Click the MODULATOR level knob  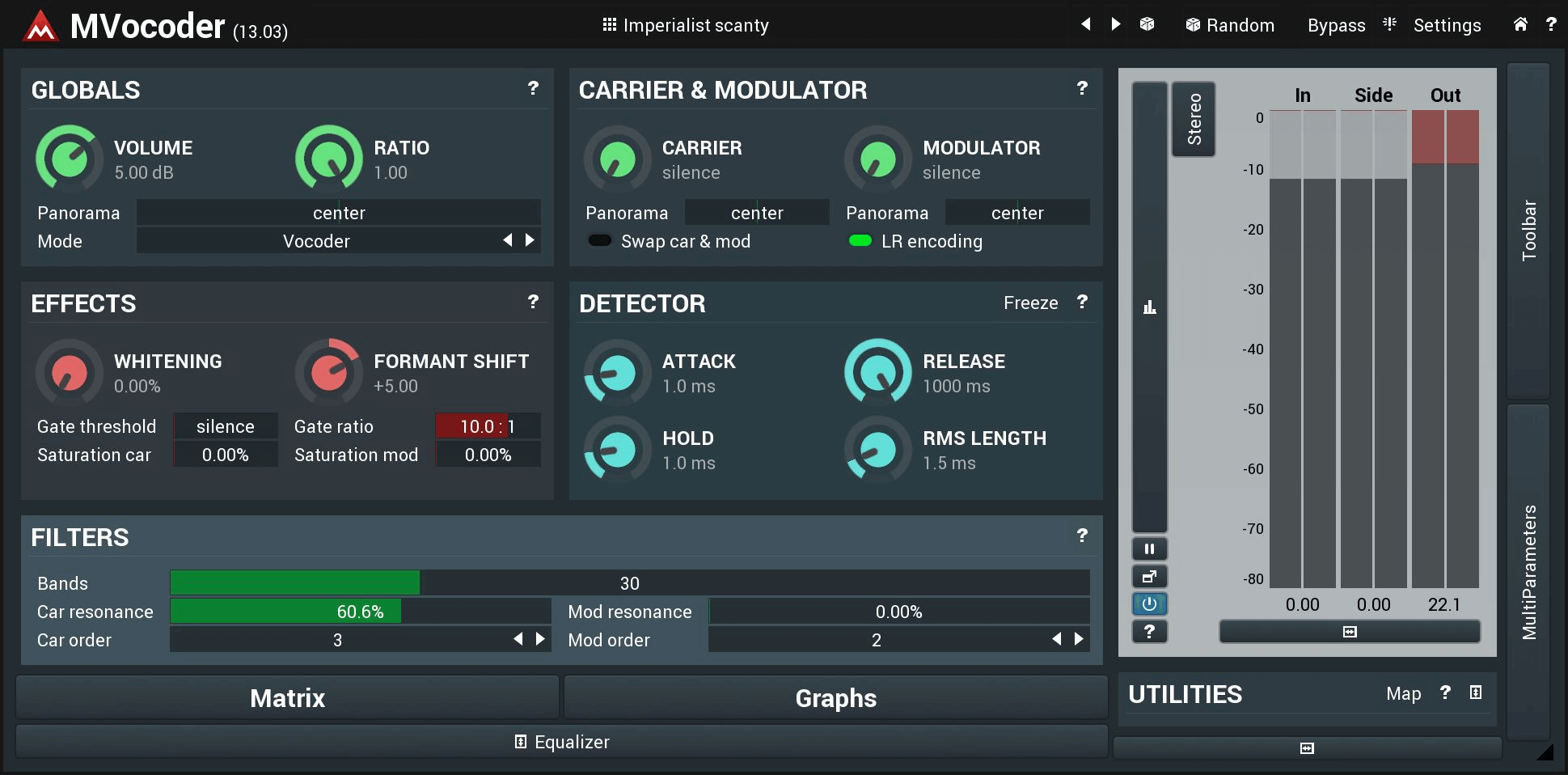tap(878, 159)
